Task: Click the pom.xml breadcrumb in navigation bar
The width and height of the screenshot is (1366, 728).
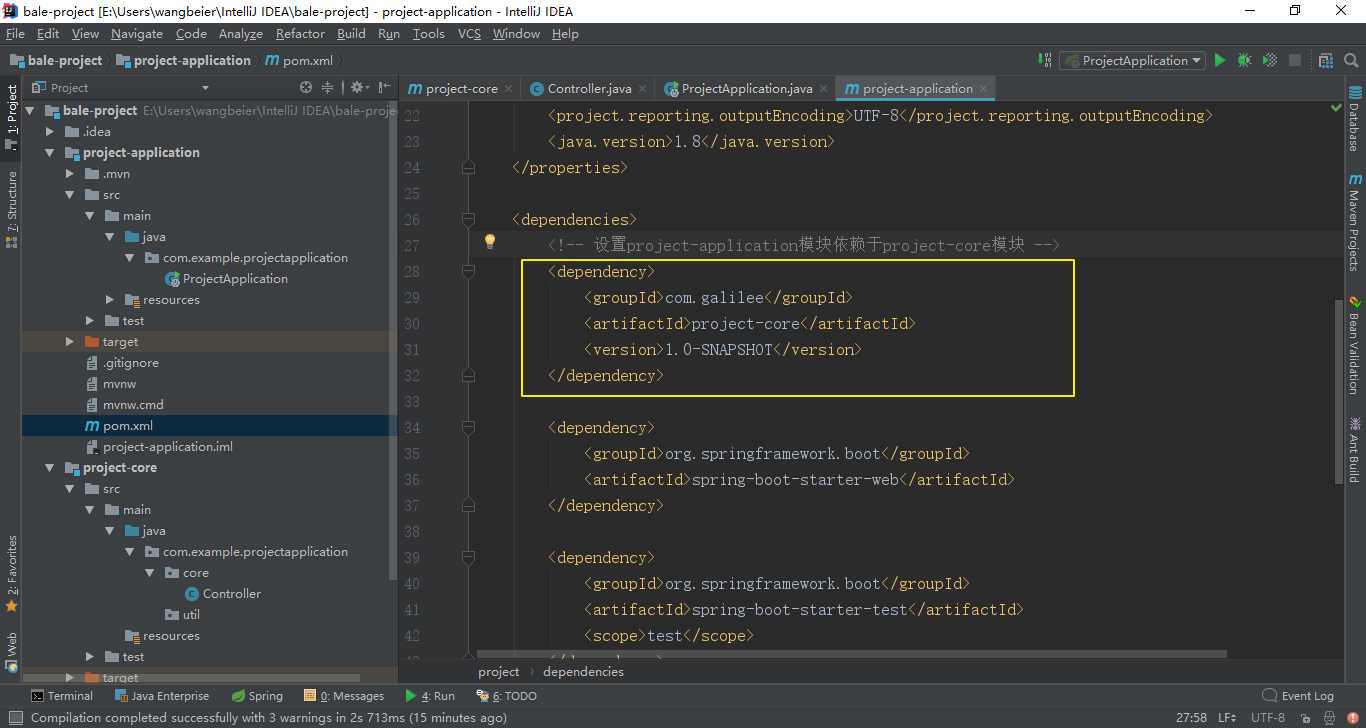Action: (x=299, y=61)
